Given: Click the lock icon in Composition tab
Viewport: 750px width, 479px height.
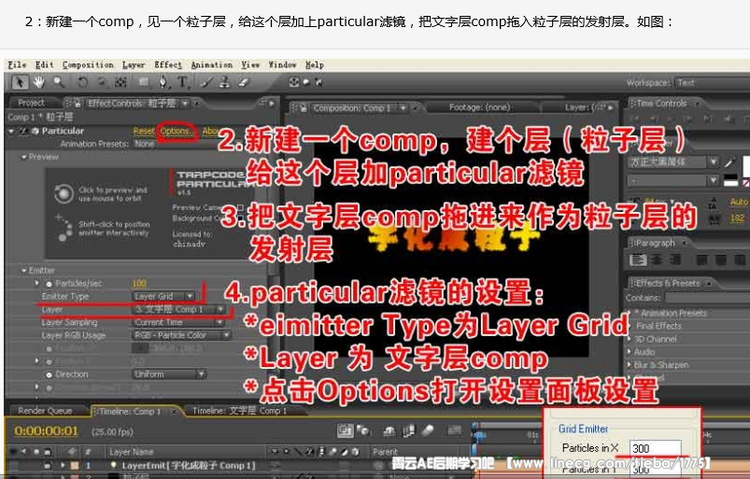Looking at the screenshot, I should 303,108.
